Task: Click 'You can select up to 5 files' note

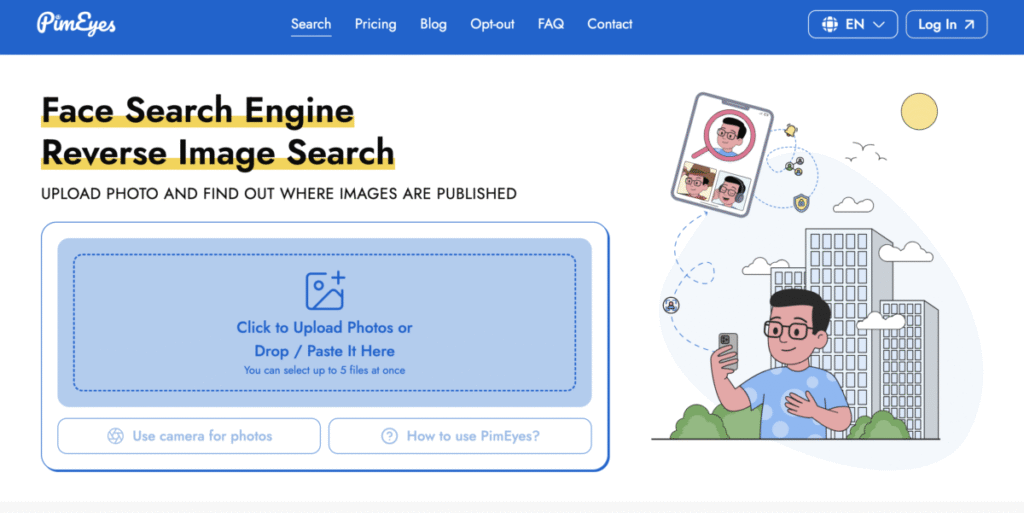Action: (325, 370)
